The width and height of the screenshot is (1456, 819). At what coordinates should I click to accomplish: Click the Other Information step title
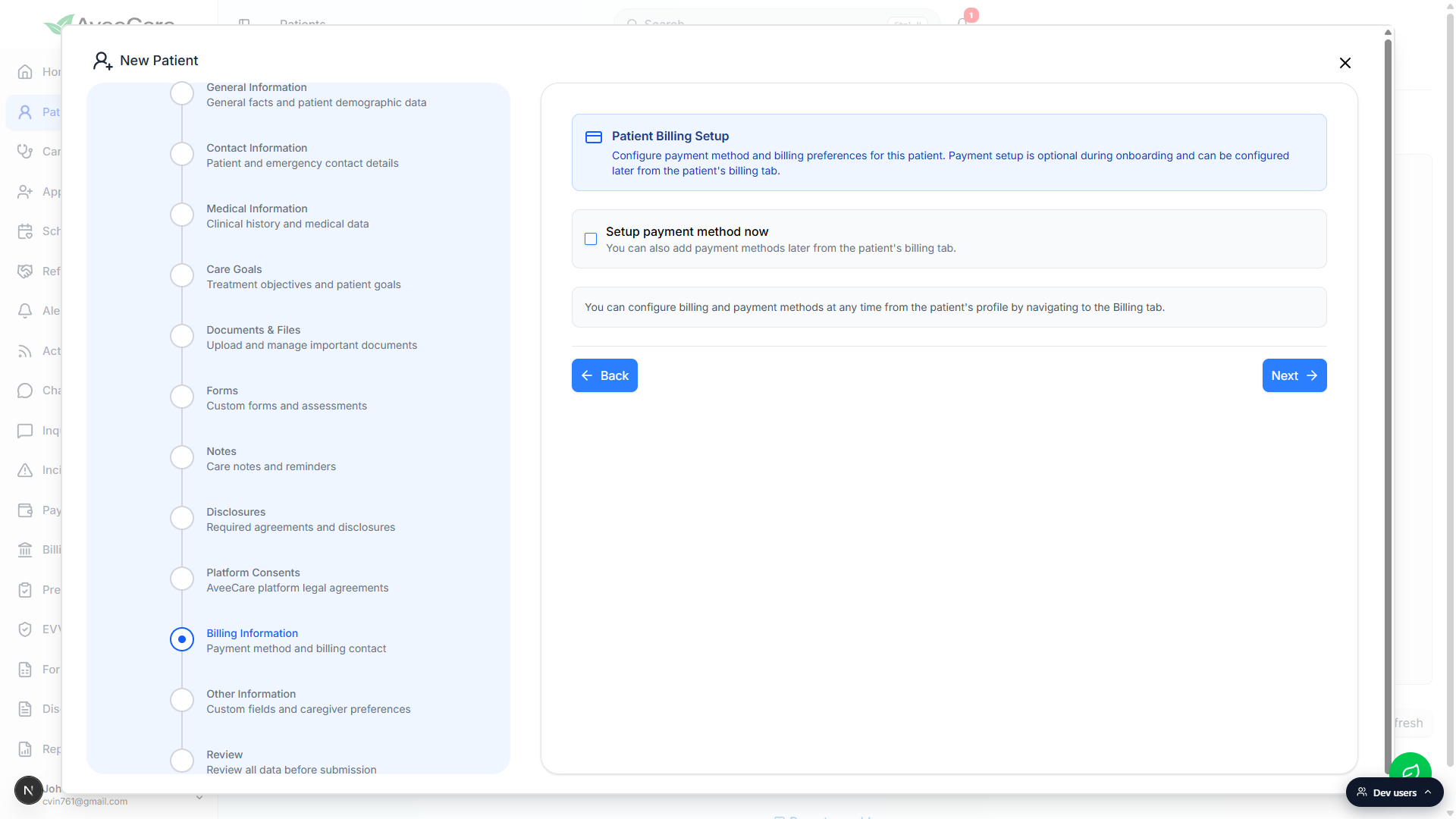pos(251,694)
